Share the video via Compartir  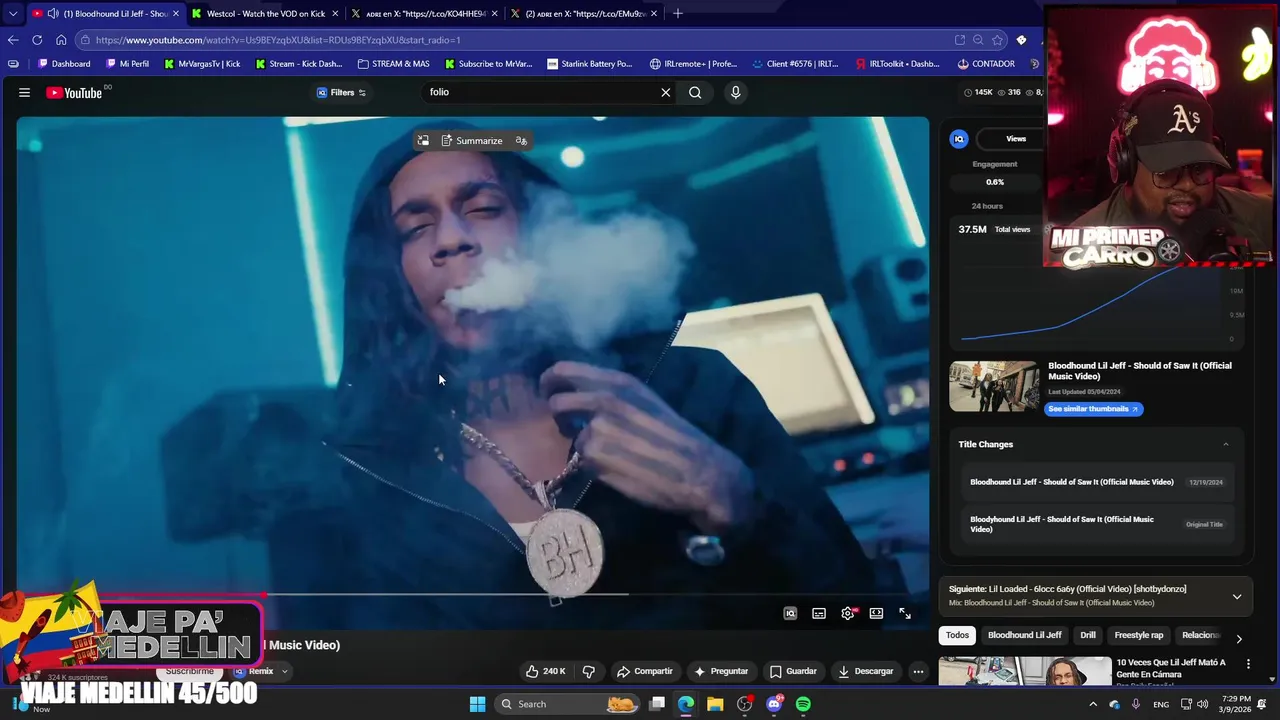(645, 671)
